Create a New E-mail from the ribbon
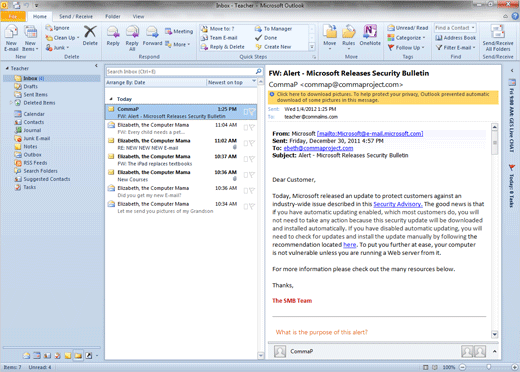Image resolution: width=520 pixels, height=372 pixels. [x=11, y=39]
